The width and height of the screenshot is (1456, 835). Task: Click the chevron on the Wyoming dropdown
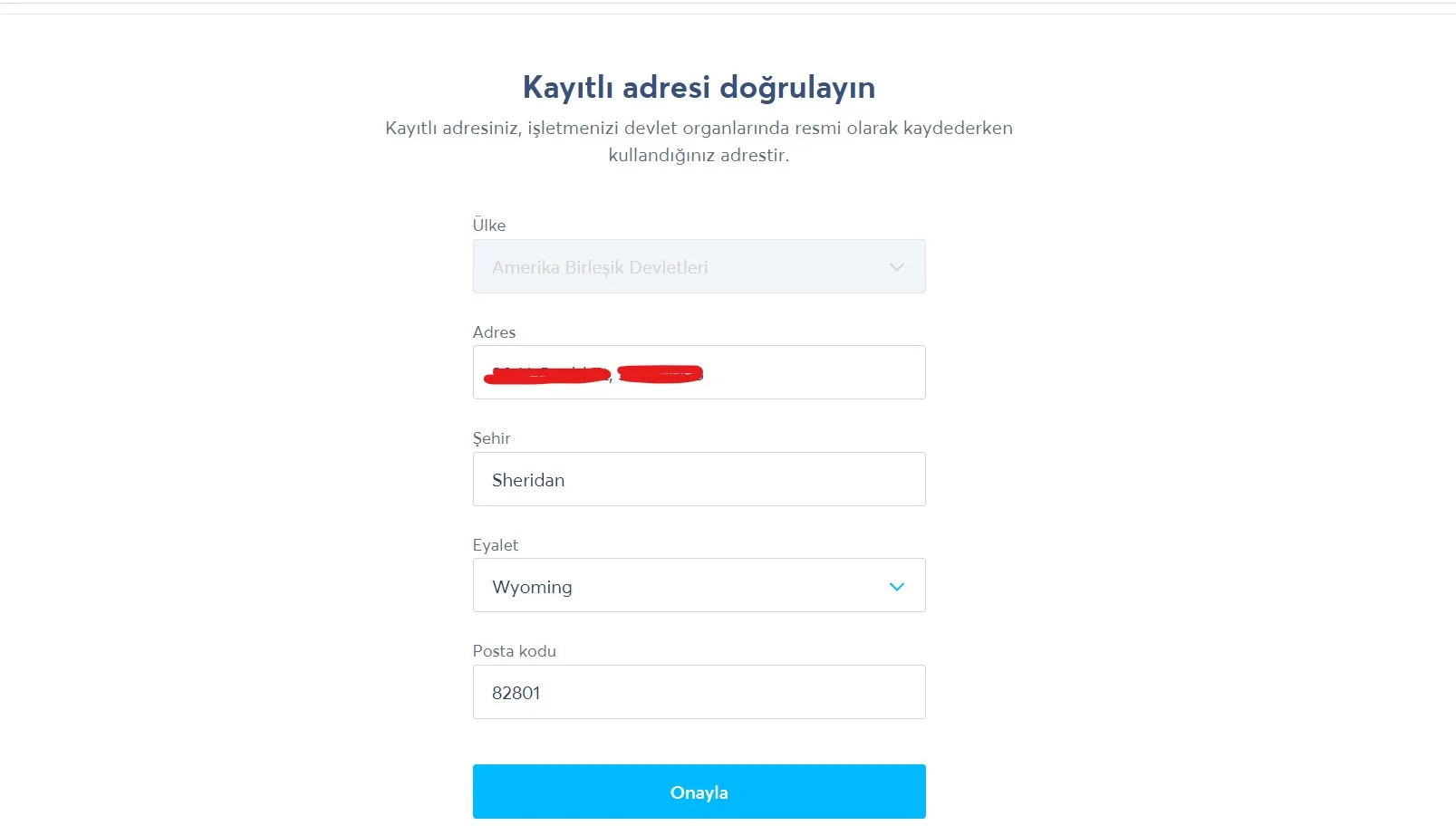point(896,586)
